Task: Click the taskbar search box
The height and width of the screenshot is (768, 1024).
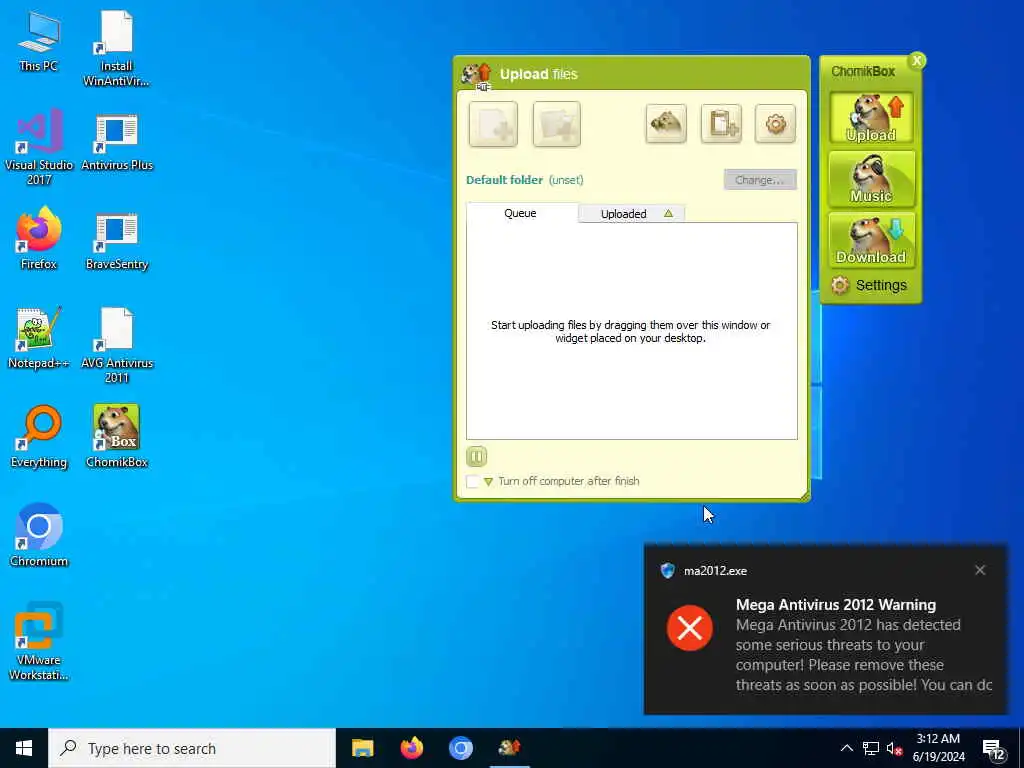Action: (x=192, y=748)
